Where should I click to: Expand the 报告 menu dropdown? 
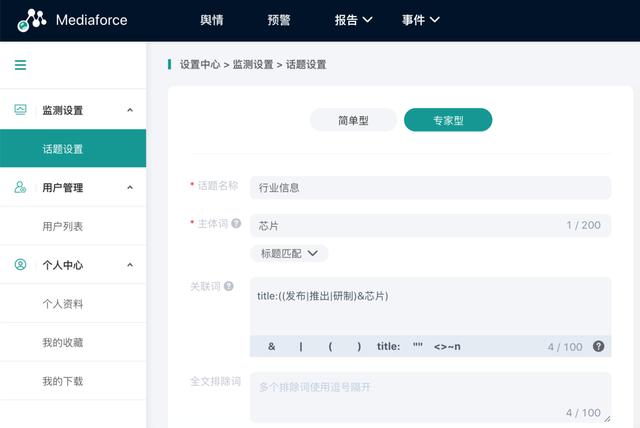[353, 20]
